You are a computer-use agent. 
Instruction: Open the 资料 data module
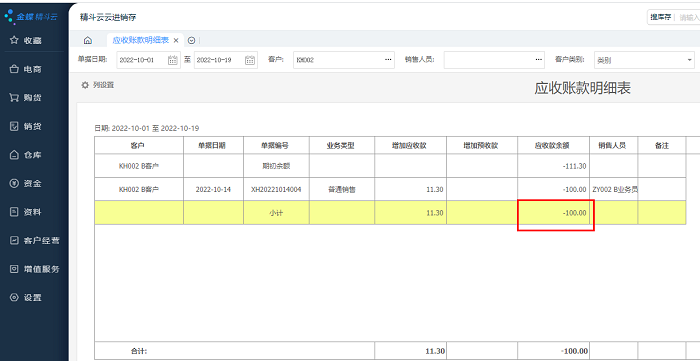(x=25, y=212)
